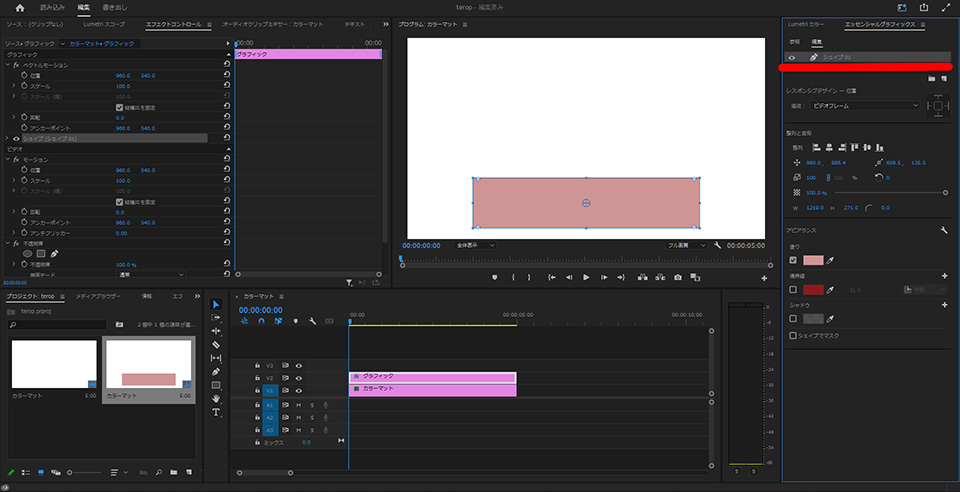Select the グラフィック clip on the timeline
The width and height of the screenshot is (960, 492).
[x=432, y=376]
